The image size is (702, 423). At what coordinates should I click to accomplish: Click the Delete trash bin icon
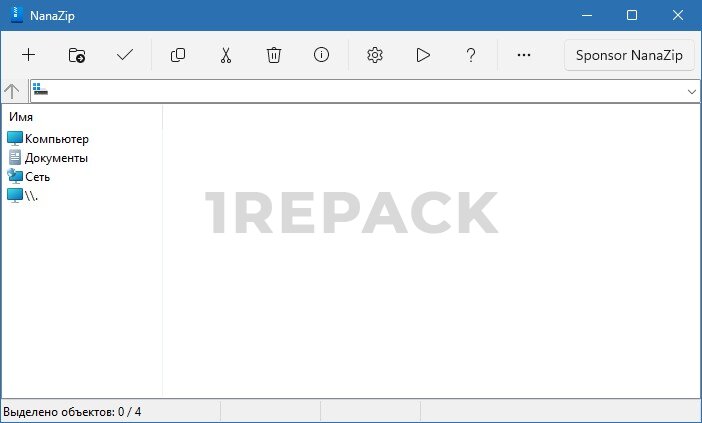(274, 55)
